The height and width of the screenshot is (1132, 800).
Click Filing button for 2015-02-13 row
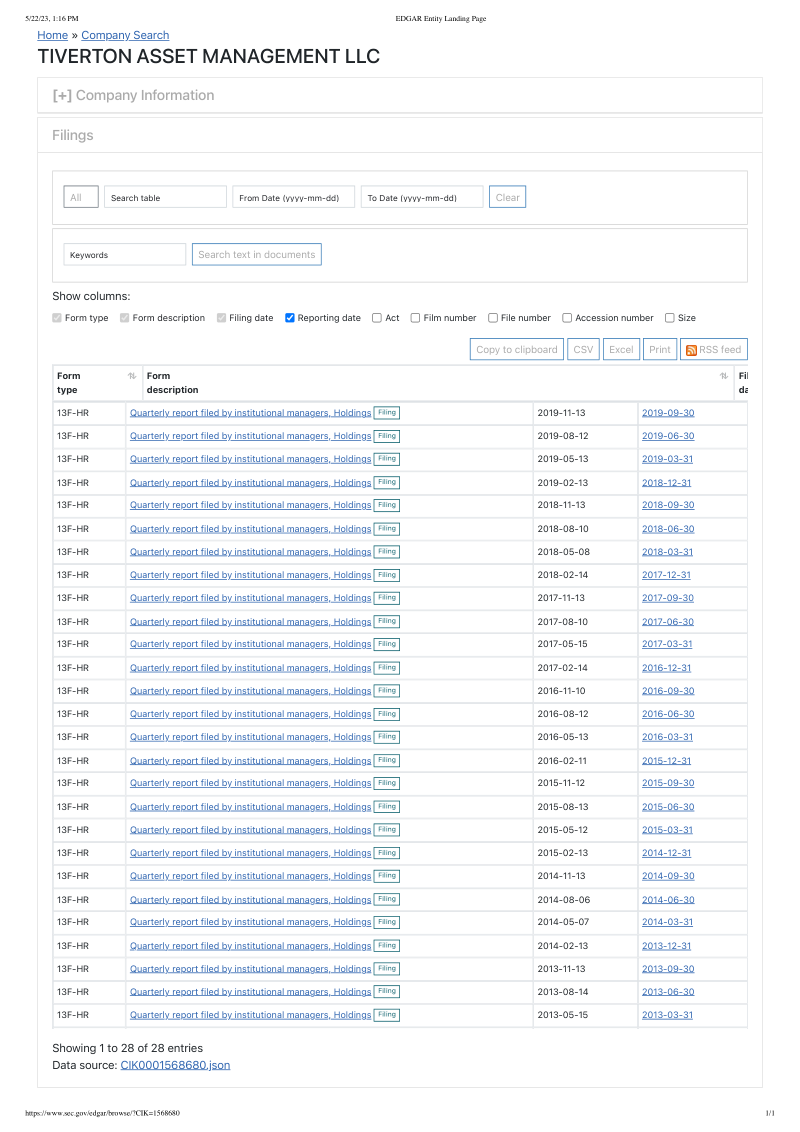tap(387, 853)
